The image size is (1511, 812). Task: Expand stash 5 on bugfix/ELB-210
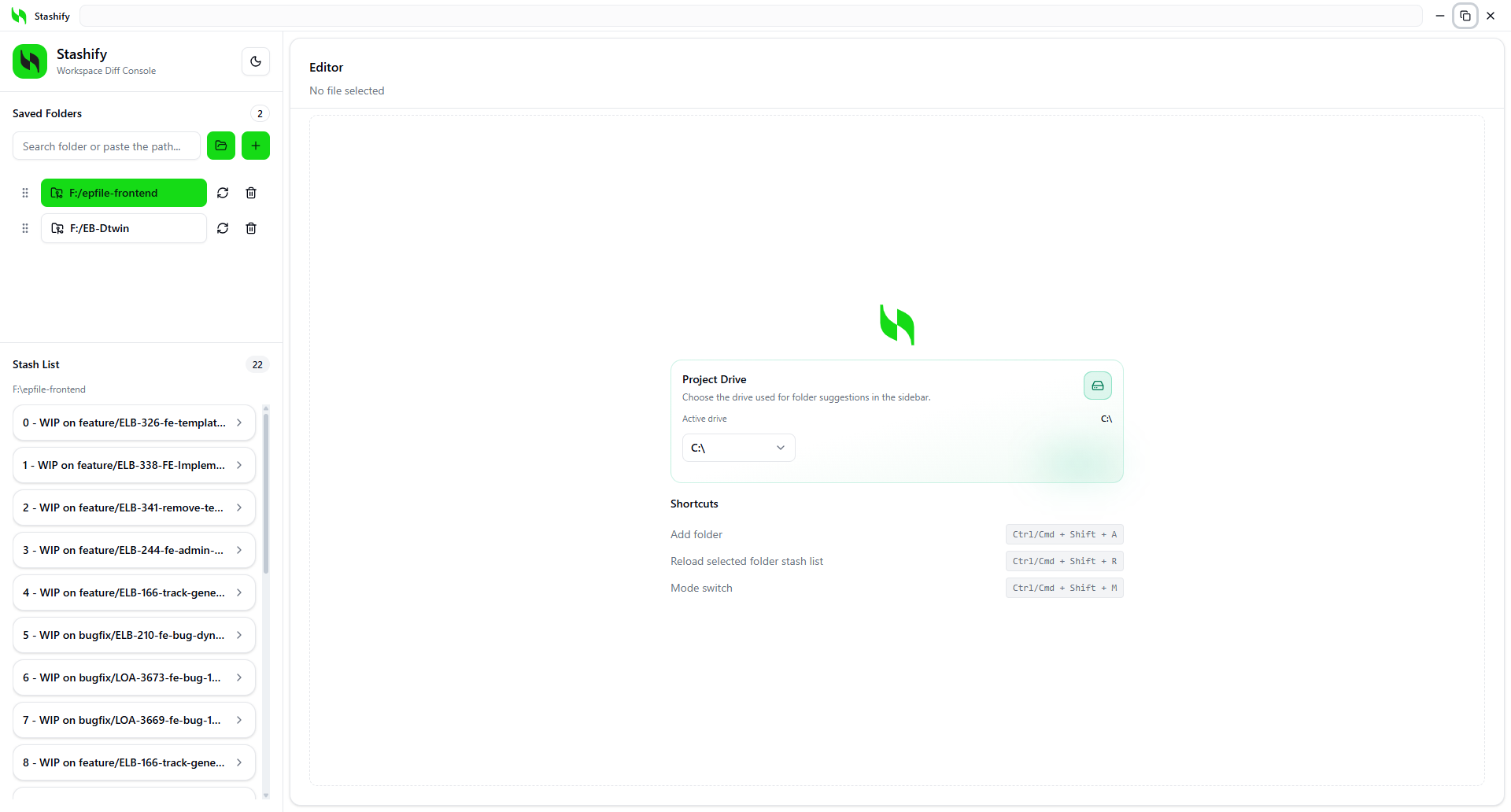(x=133, y=635)
